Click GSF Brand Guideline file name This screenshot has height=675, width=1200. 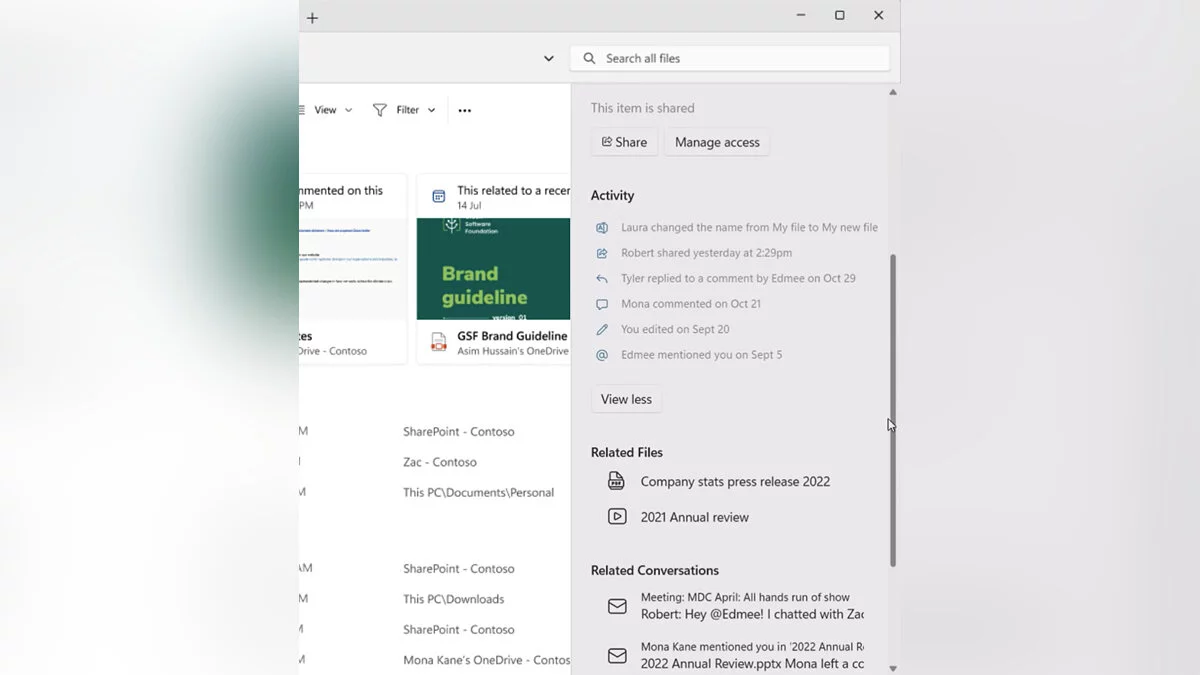(x=512, y=336)
